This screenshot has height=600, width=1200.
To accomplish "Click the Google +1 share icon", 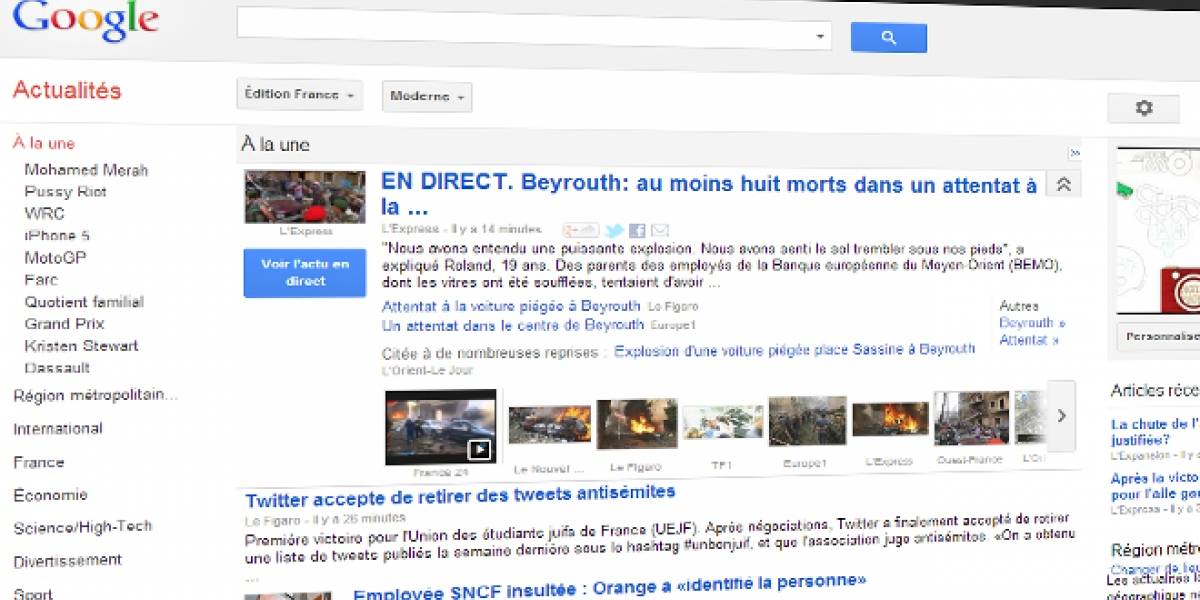I will 580,230.
